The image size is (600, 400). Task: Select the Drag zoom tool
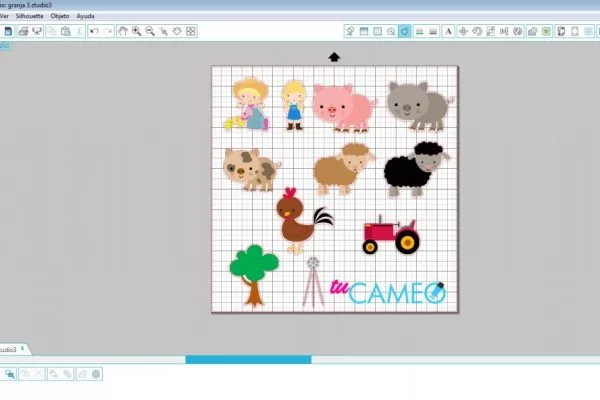click(x=177, y=31)
